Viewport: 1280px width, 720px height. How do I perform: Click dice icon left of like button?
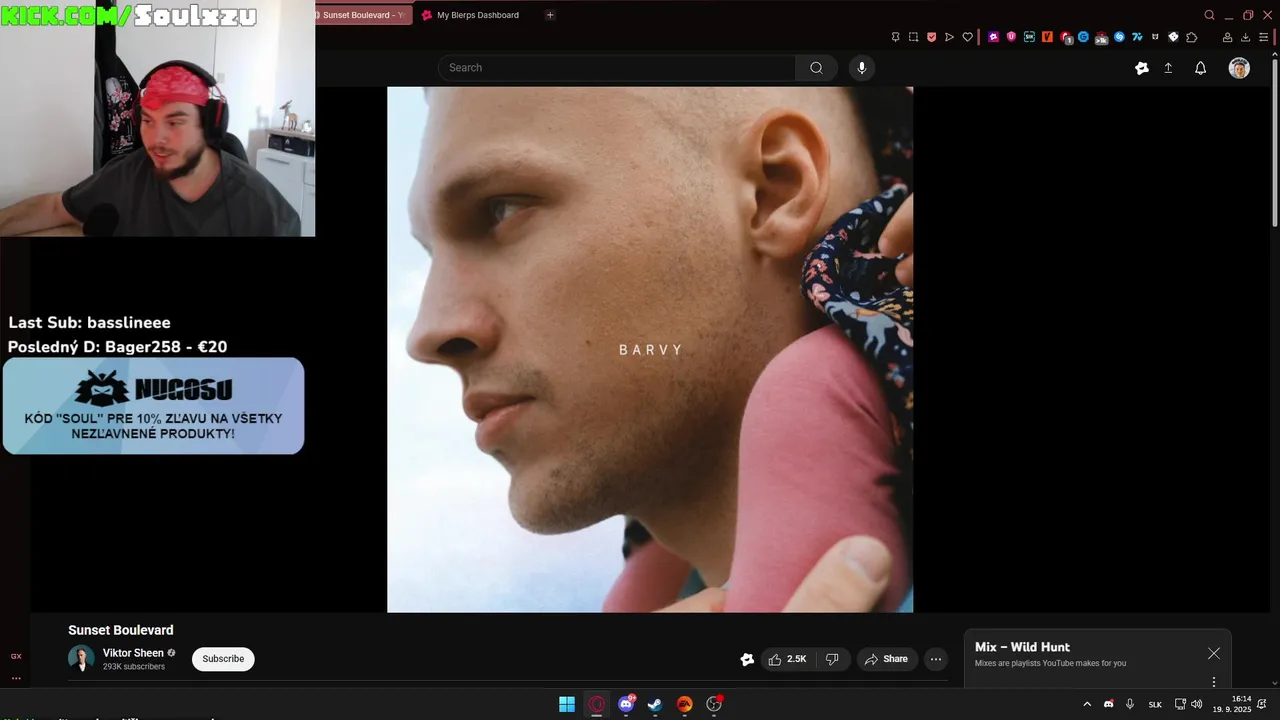747,659
